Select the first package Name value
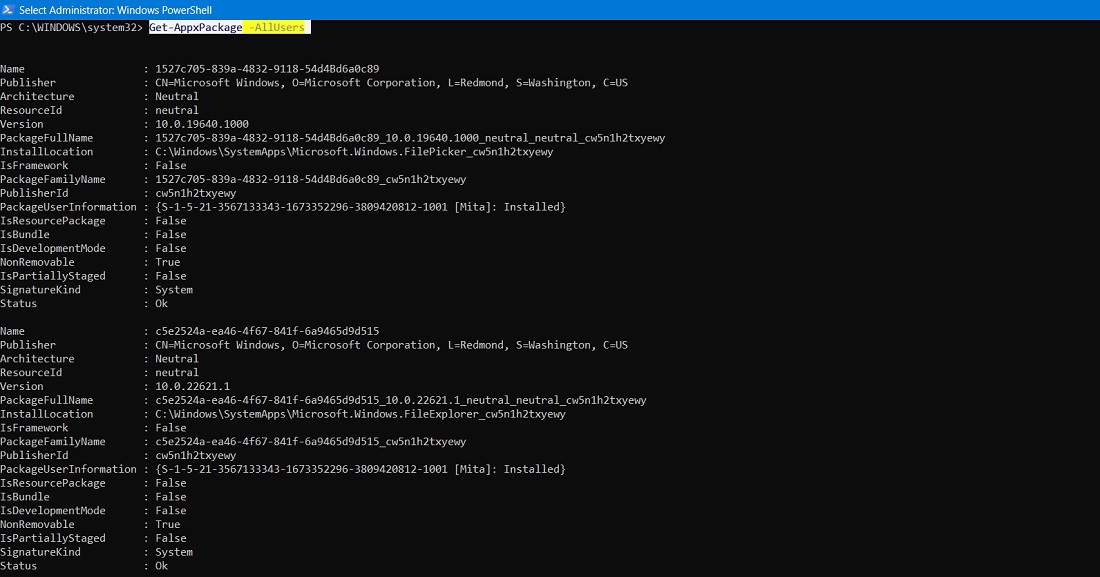1100x577 pixels. click(269, 68)
